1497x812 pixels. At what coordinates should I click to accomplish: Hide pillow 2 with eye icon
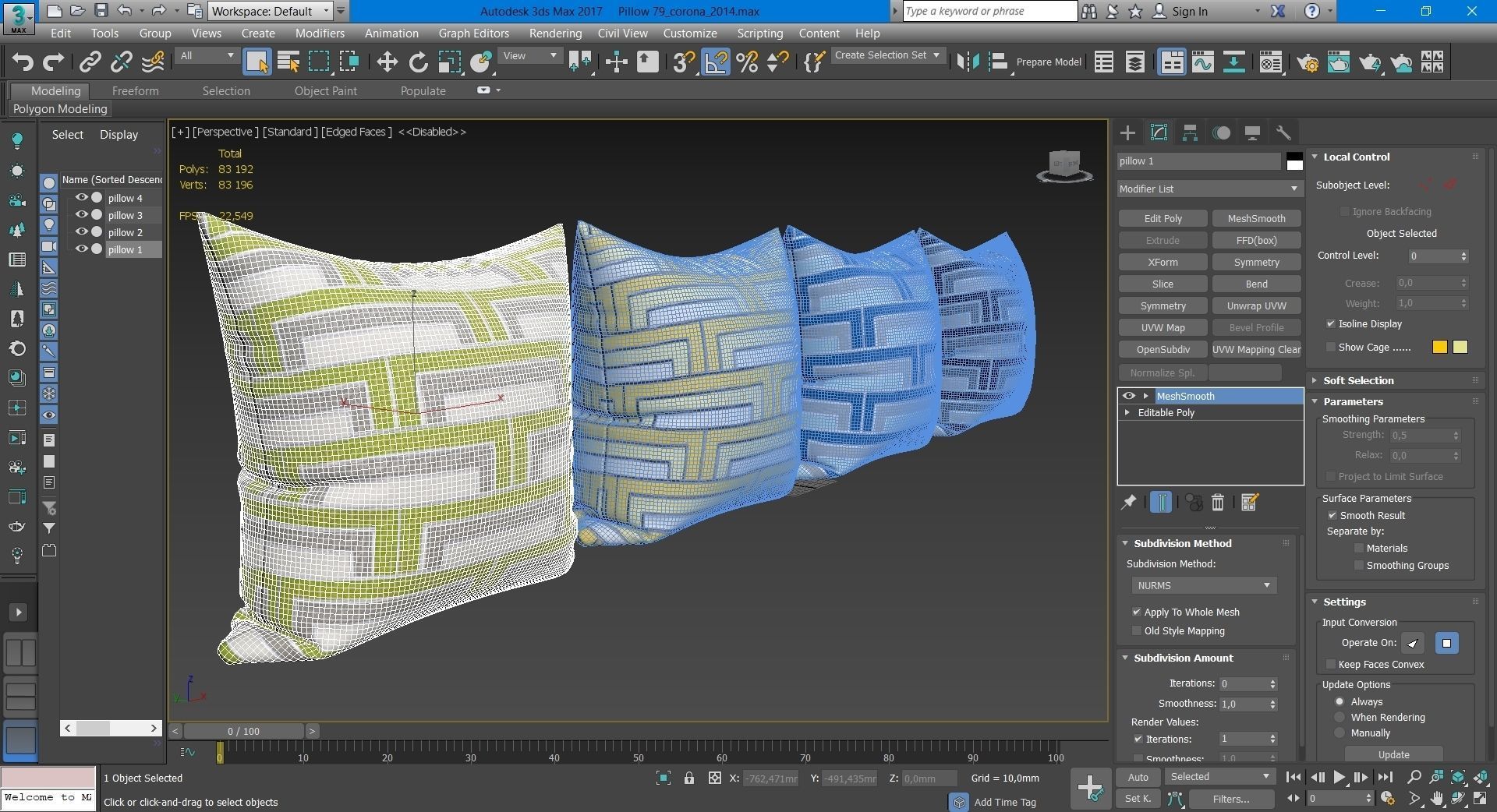point(81,232)
